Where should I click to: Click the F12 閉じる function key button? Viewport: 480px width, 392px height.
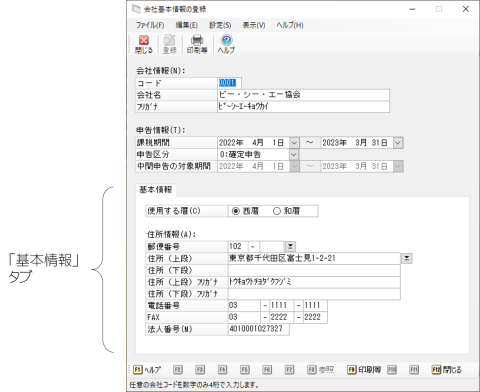tap(447, 370)
